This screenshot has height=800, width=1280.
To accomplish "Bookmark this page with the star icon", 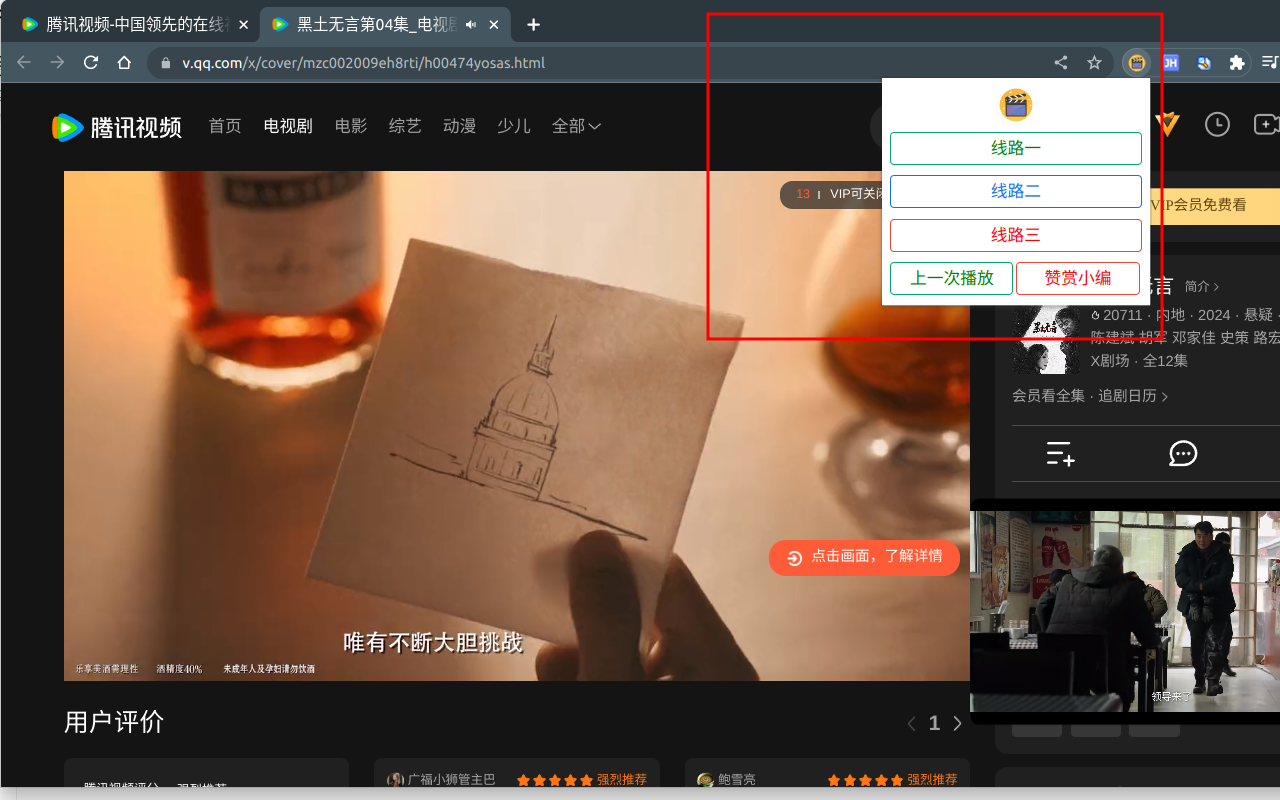I will [x=1094, y=62].
